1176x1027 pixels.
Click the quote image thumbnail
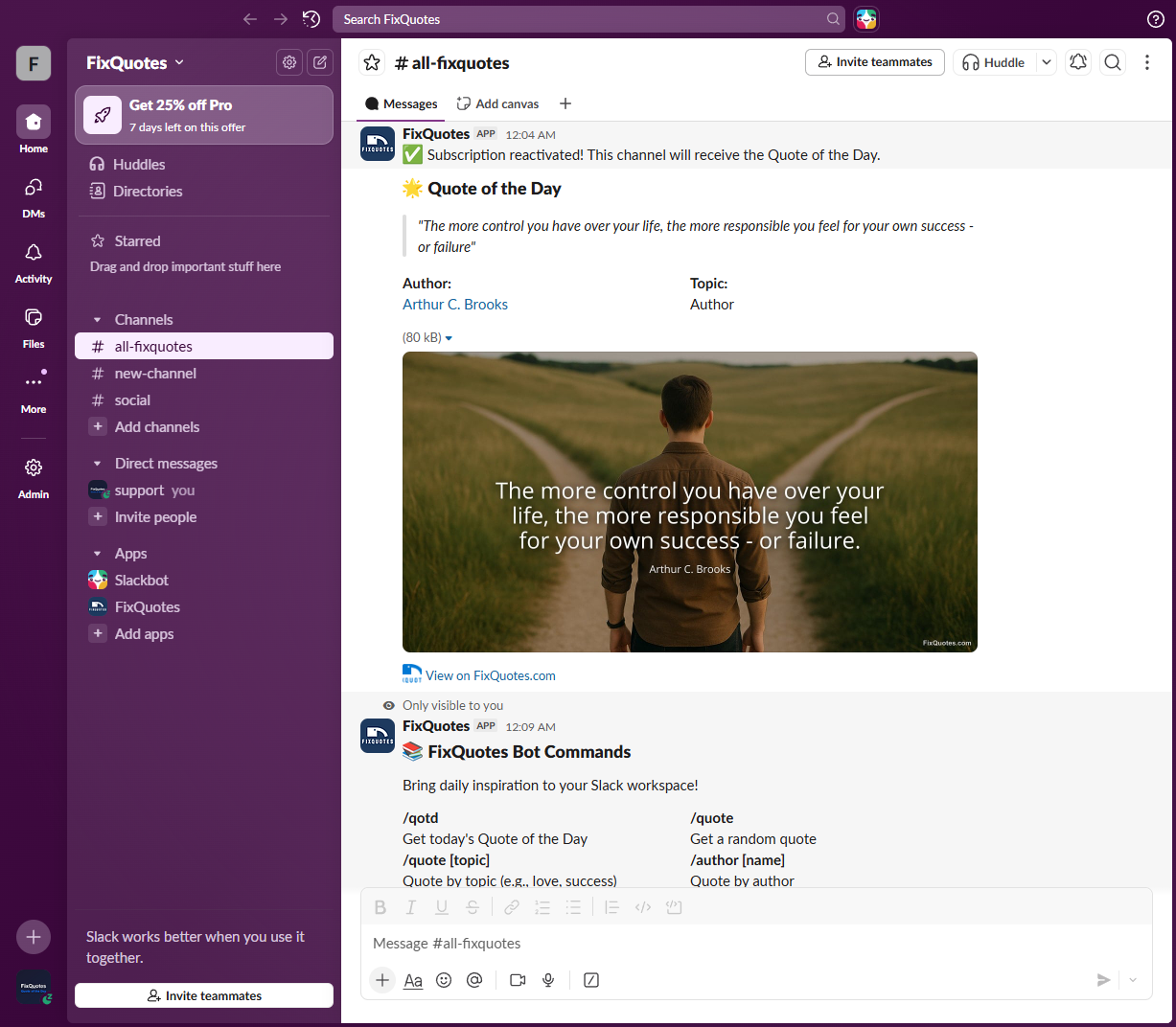click(x=690, y=501)
